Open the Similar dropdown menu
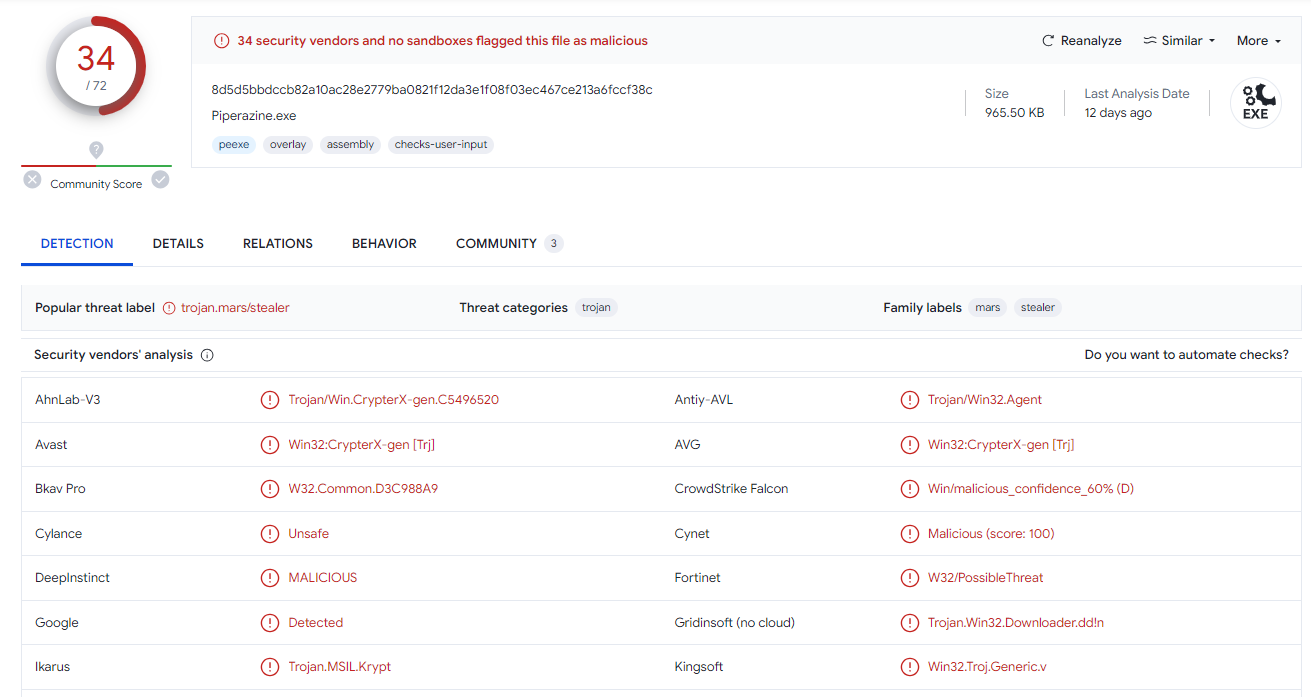Screen dimensions: 1311x697 point(1179,41)
